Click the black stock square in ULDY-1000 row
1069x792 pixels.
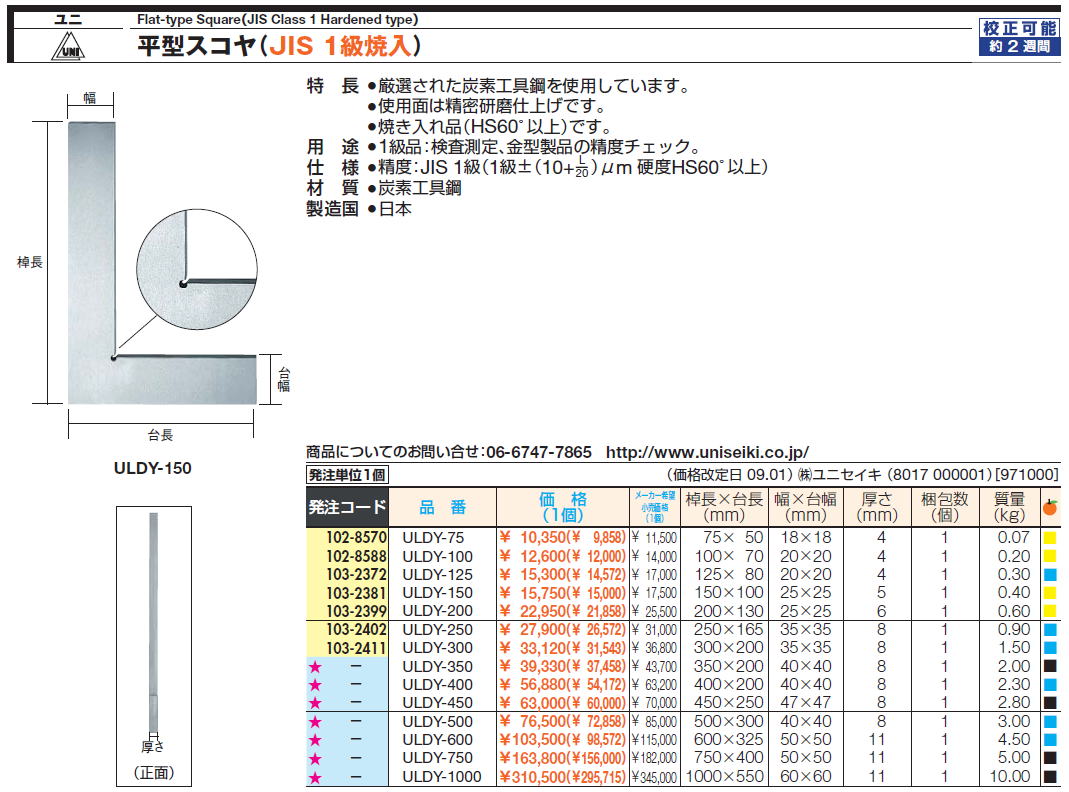click(1050, 777)
